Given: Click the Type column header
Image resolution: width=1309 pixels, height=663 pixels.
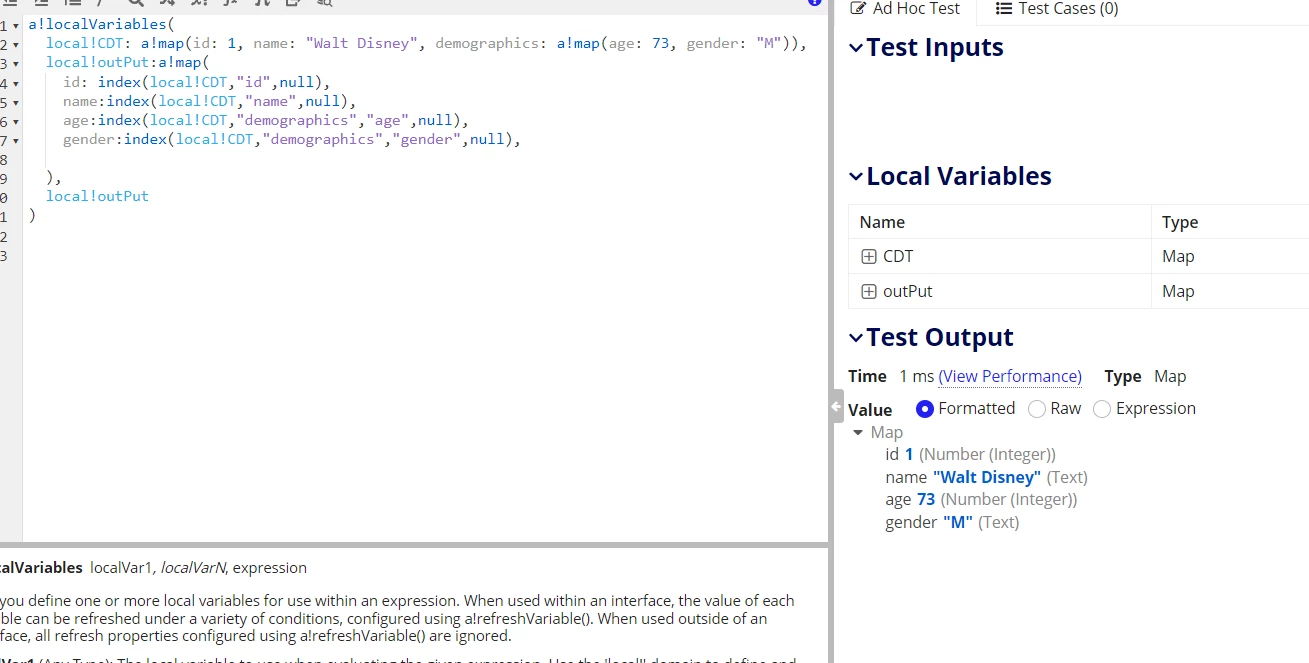Looking at the screenshot, I should pos(1230,222).
